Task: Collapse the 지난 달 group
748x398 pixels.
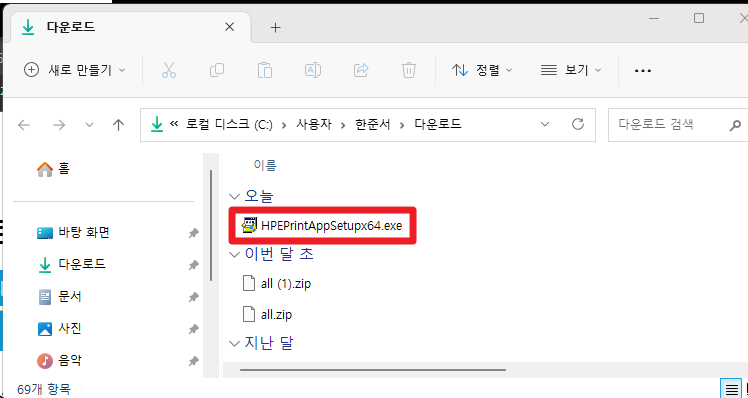Action: 234,343
